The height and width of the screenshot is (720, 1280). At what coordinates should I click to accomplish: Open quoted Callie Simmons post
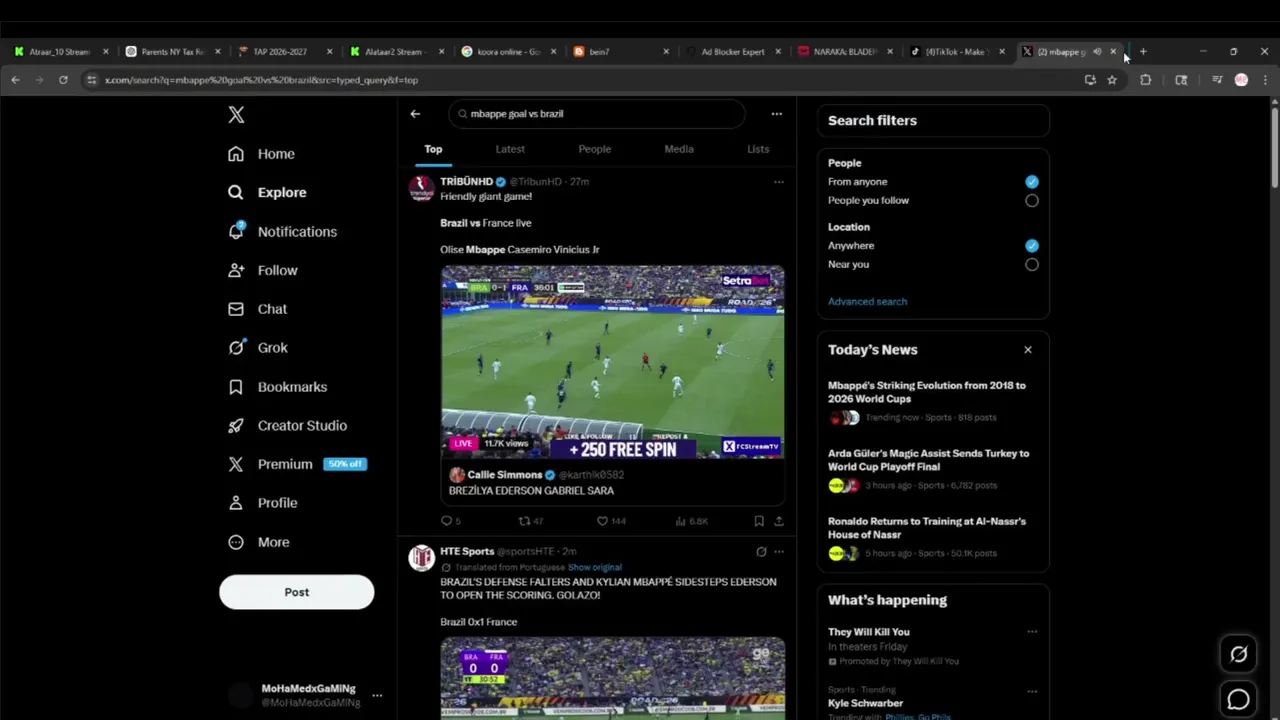coord(613,483)
